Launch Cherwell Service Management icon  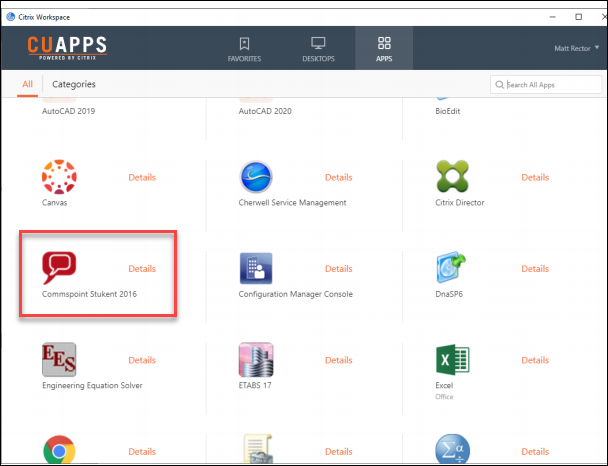point(256,177)
